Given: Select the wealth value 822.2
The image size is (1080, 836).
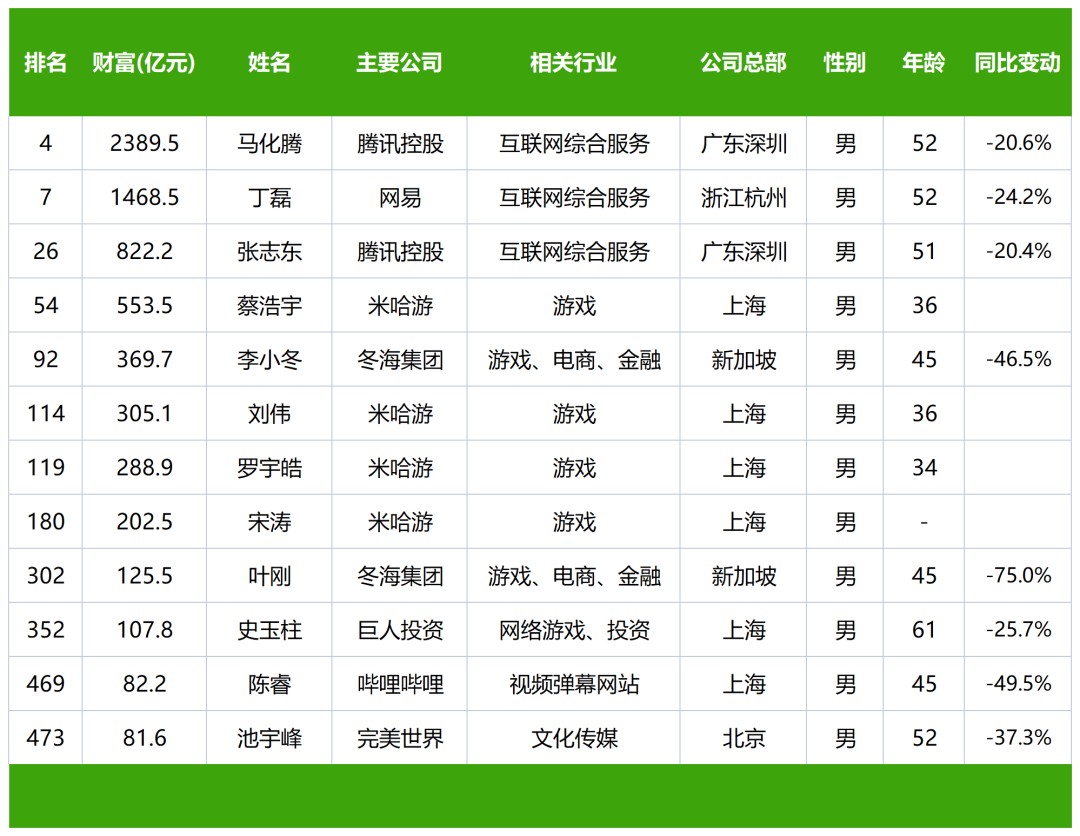Looking at the screenshot, I should pyautogui.click(x=144, y=252).
